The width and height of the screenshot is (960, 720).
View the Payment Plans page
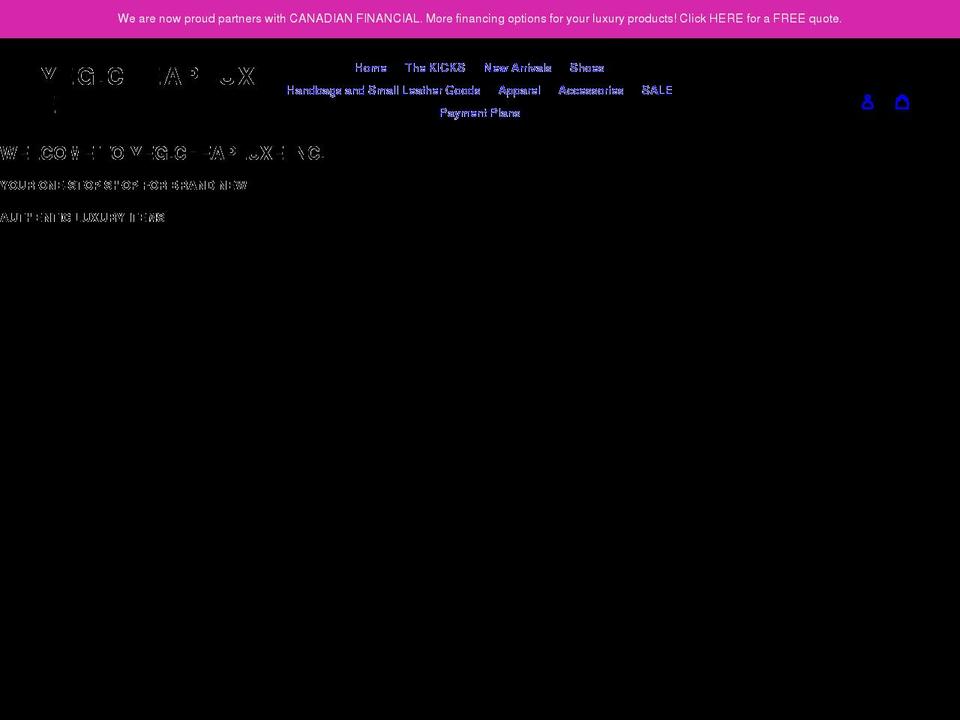pyautogui.click(x=480, y=112)
